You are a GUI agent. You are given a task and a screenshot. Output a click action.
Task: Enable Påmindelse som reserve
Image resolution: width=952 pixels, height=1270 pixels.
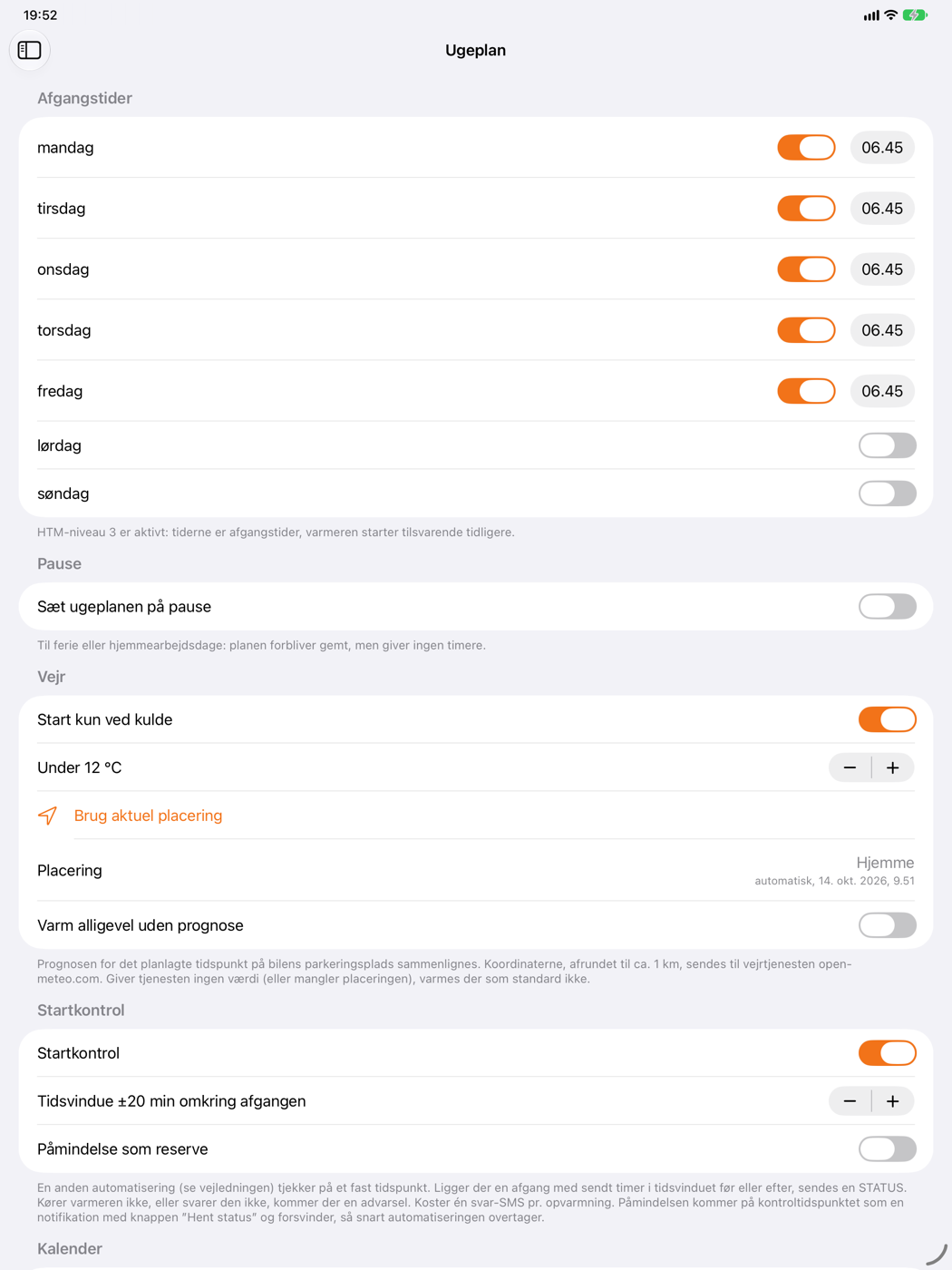point(888,1149)
